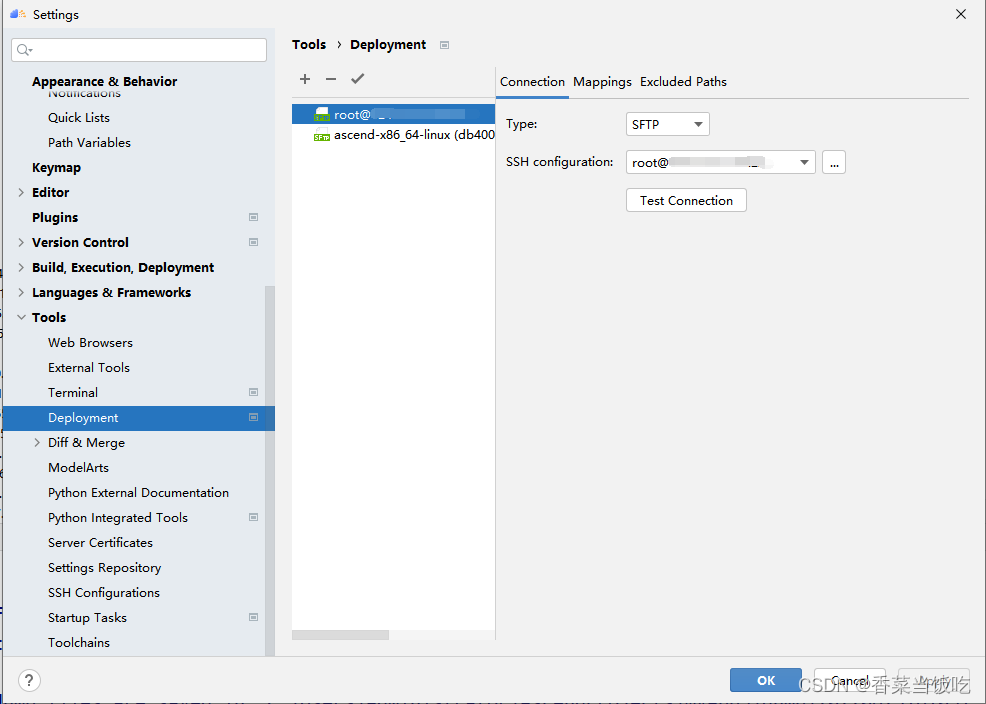Viewport: 986px width, 704px height.
Task: Switch to the Excluded Paths tab
Action: (684, 82)
